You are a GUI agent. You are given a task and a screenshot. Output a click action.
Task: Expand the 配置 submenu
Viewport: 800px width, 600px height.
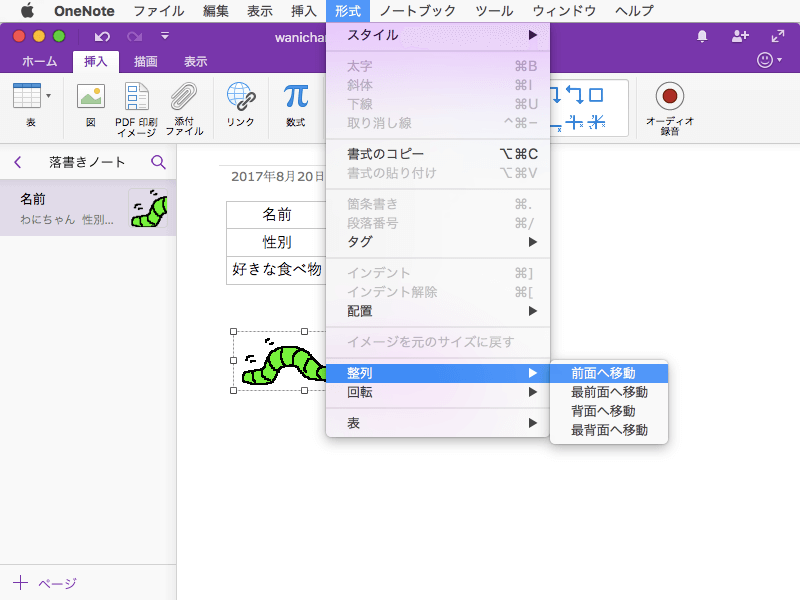tap(438, 311)
